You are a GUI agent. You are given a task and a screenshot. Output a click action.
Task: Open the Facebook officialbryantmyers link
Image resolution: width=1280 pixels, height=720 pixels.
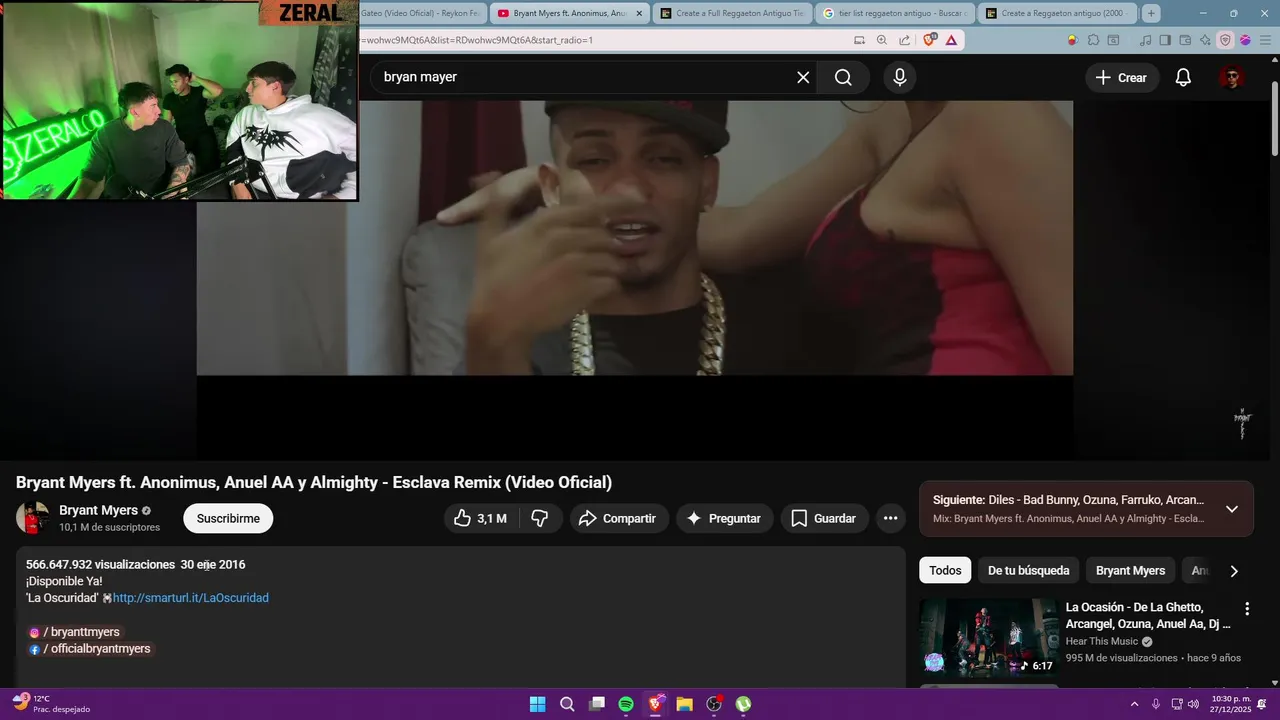90,649
